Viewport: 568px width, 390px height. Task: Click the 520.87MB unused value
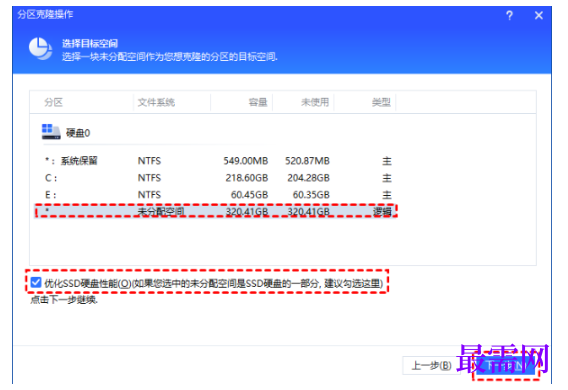pyautogui.click(x=307, y=161)
